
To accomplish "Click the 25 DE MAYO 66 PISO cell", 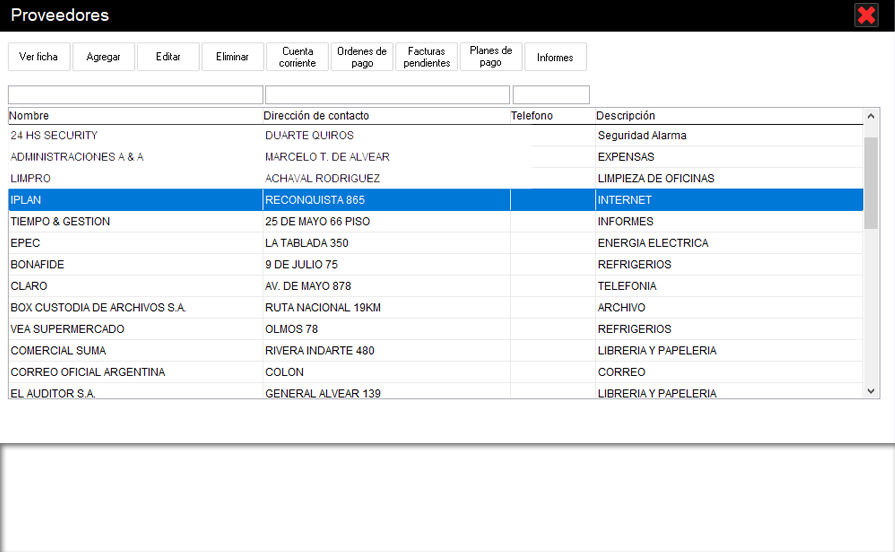I will 386,221.
